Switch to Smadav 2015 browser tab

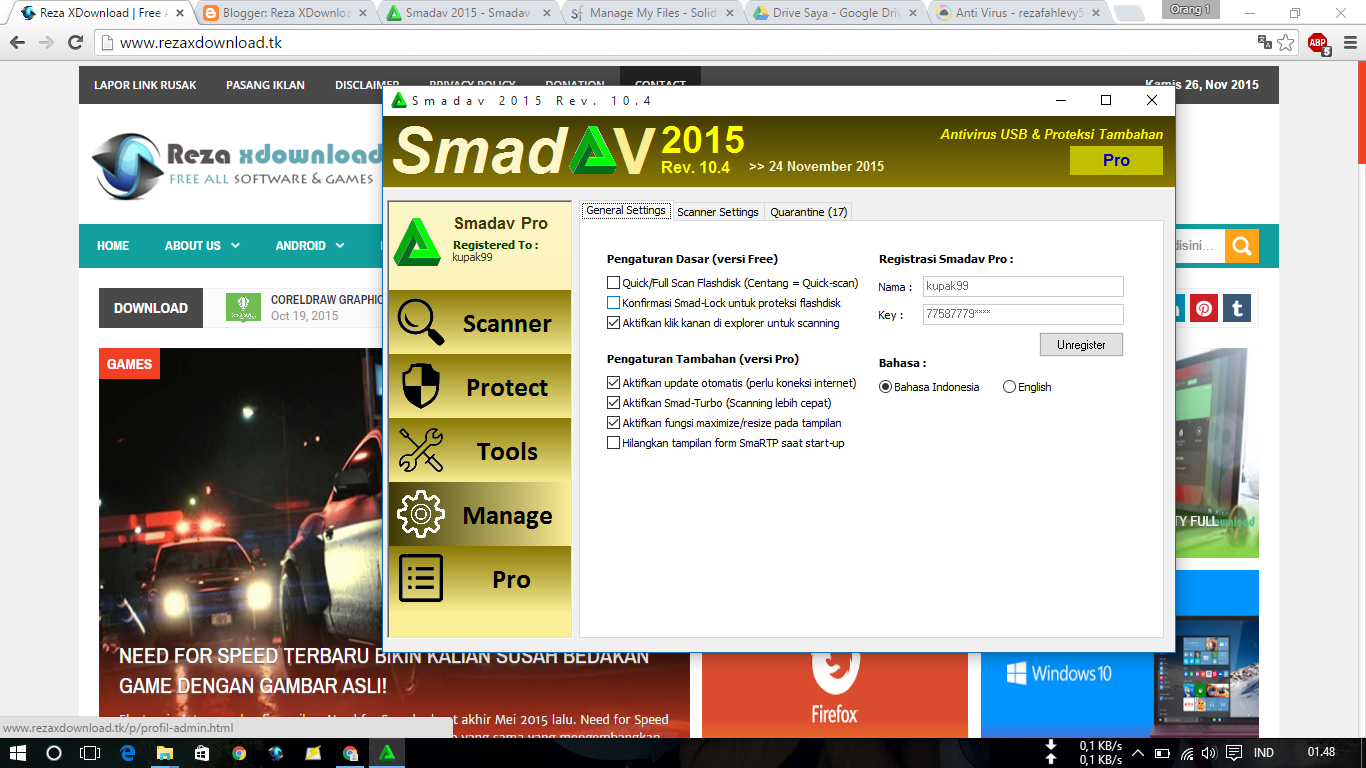[x=469, y=13]
